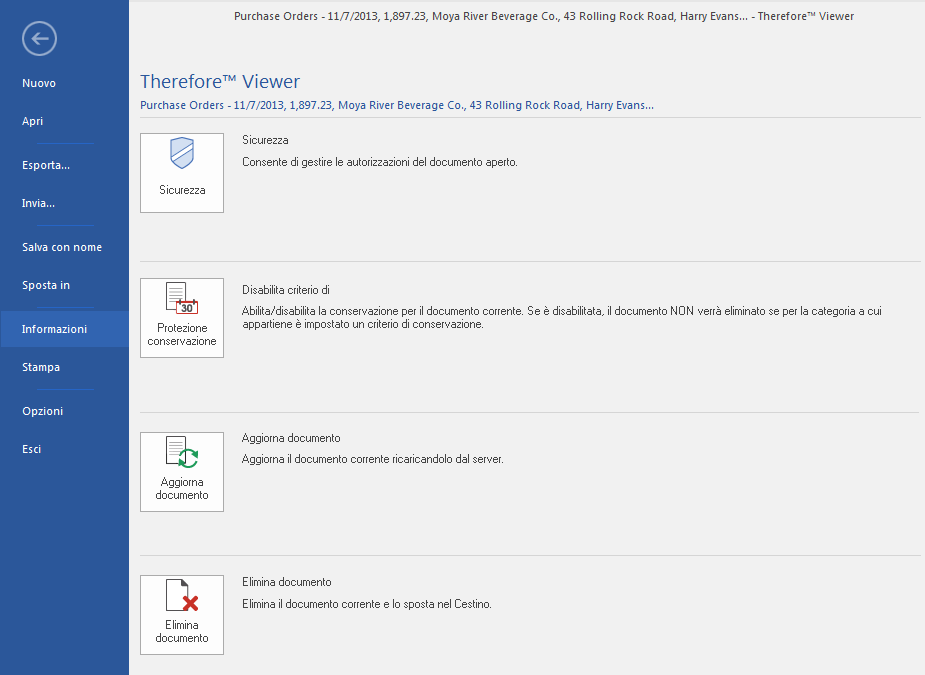Screen dimensions: 925x675
Task: Click the document title bar text
Action: coord(543,16)
